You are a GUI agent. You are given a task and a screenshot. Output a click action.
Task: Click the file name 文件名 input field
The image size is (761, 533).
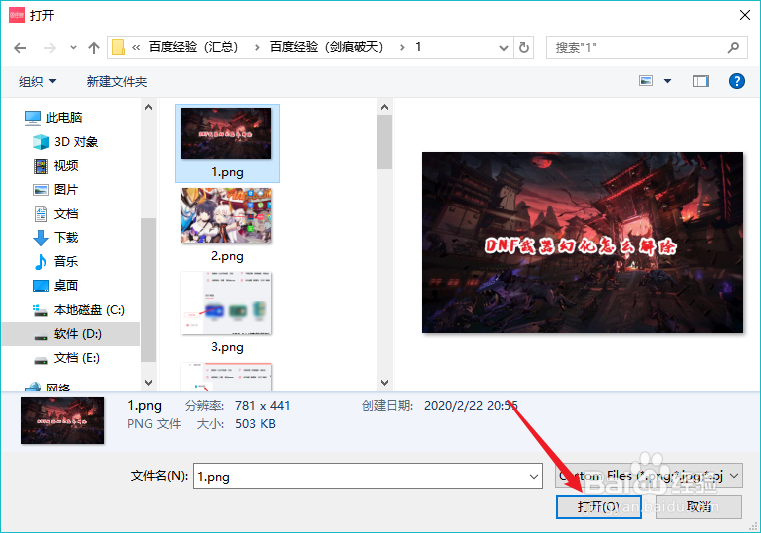(367, 476)
